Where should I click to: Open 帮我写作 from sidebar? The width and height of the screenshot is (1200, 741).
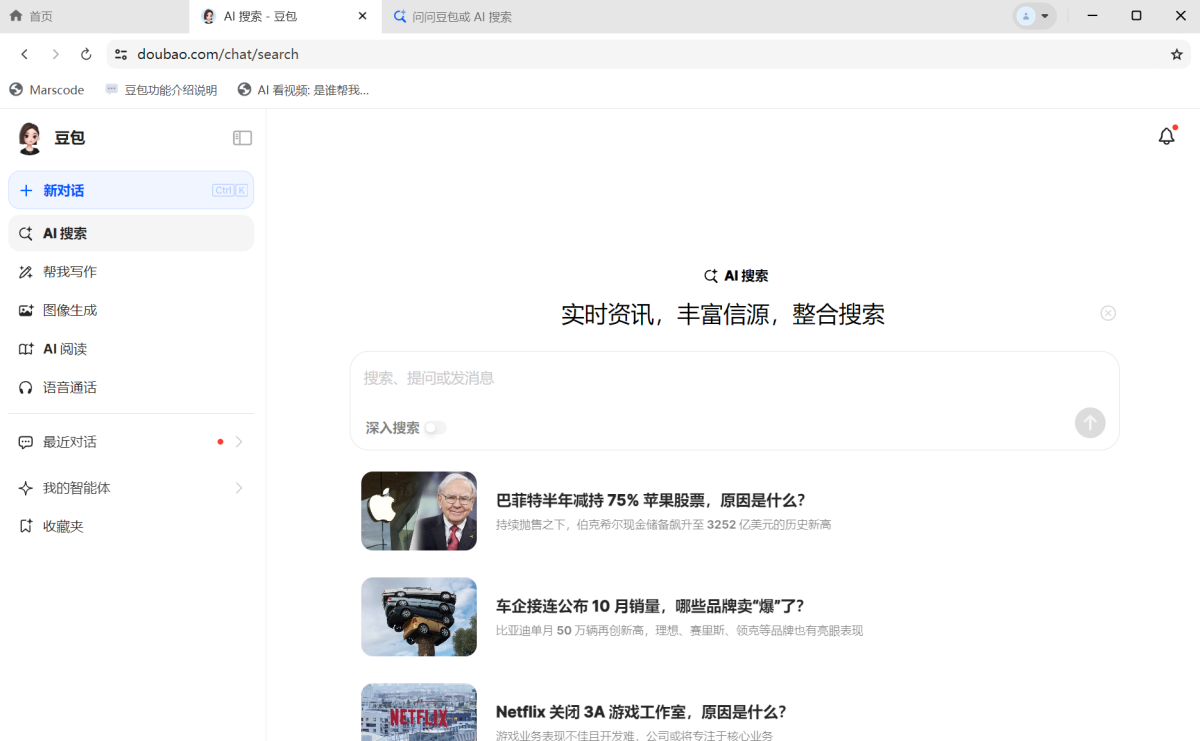70,272
